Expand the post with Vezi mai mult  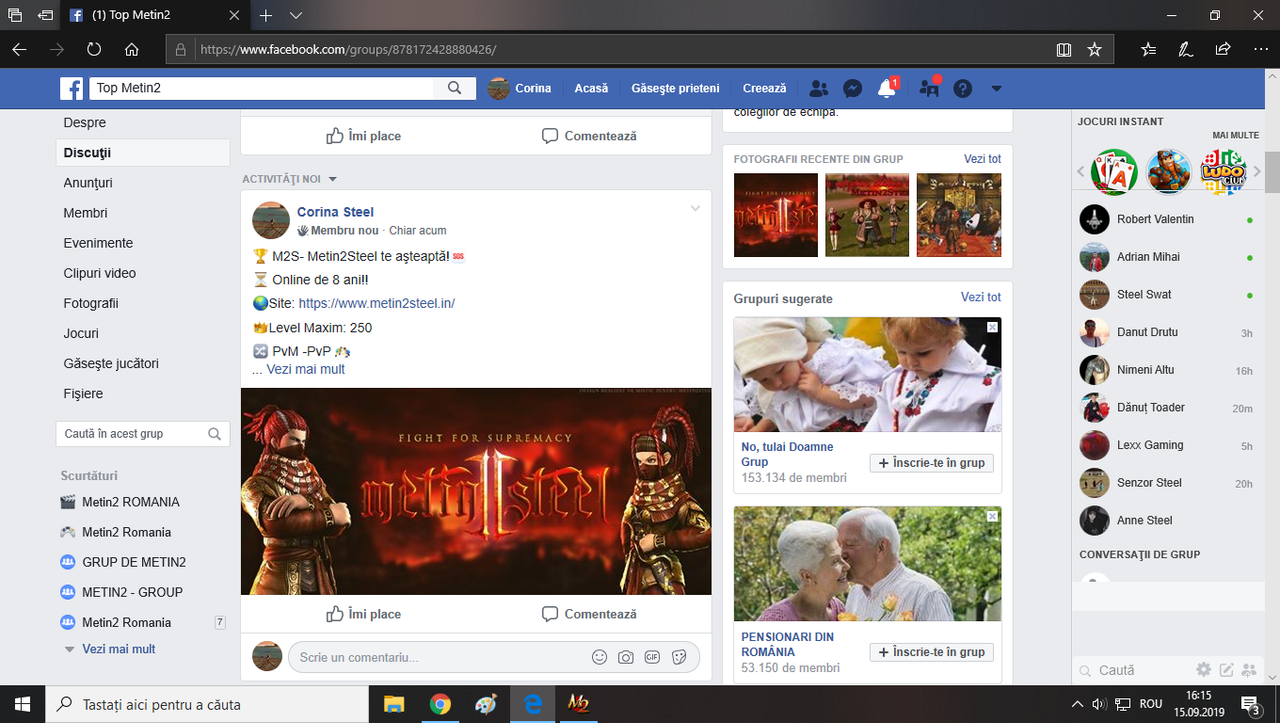[x=305, y=369]
